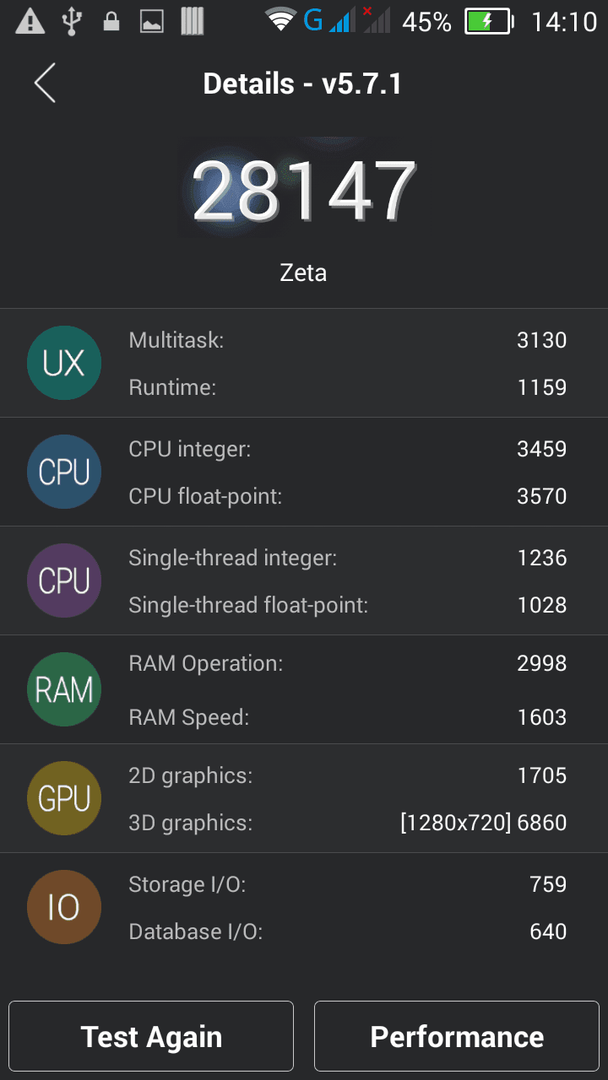608x1080 pixels.
Task: Click the Test Again button
Action: pyautogui.click(x=151, y=1036)
